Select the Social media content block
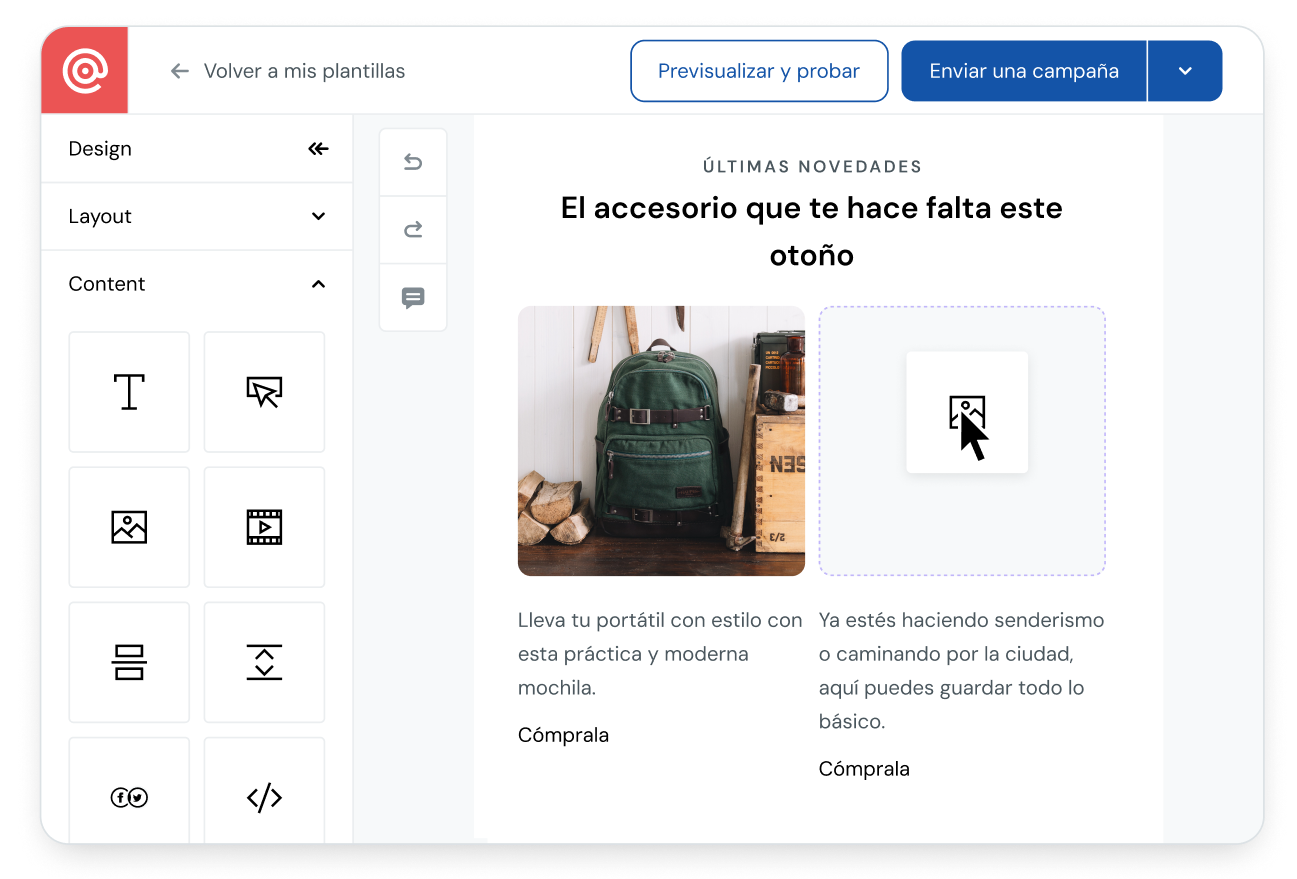 point(129,791)
